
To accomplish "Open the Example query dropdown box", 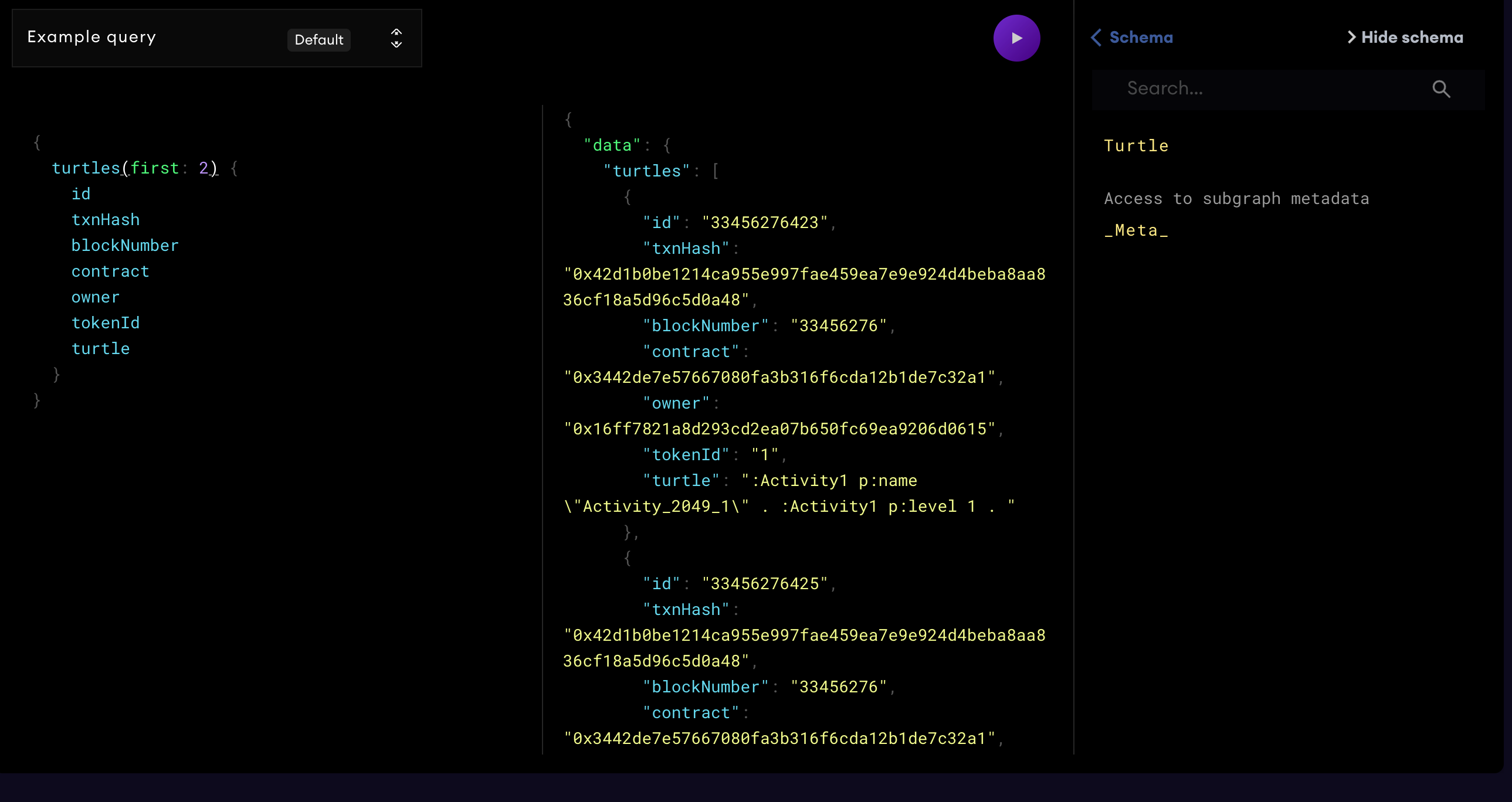I will click(x=216, y=38).
